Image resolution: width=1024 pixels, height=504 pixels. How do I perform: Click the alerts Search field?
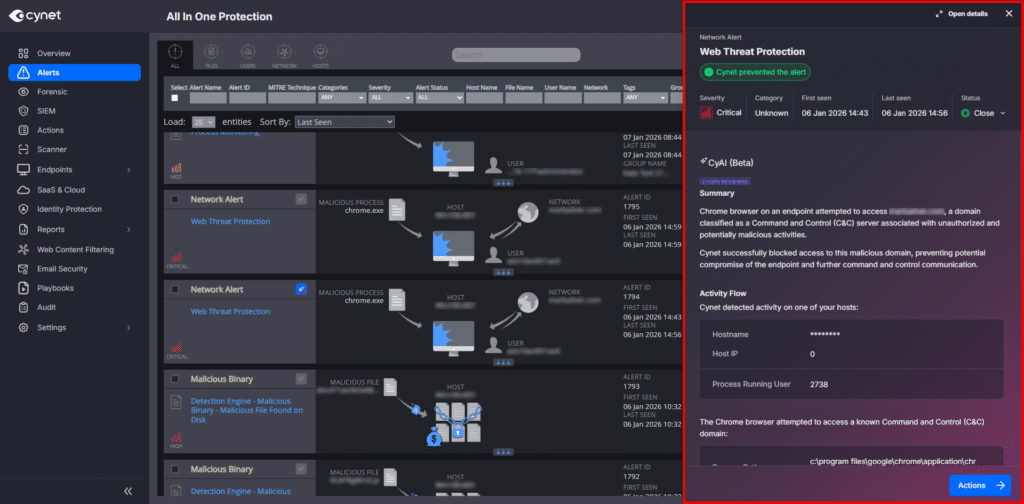pos(510,55)
